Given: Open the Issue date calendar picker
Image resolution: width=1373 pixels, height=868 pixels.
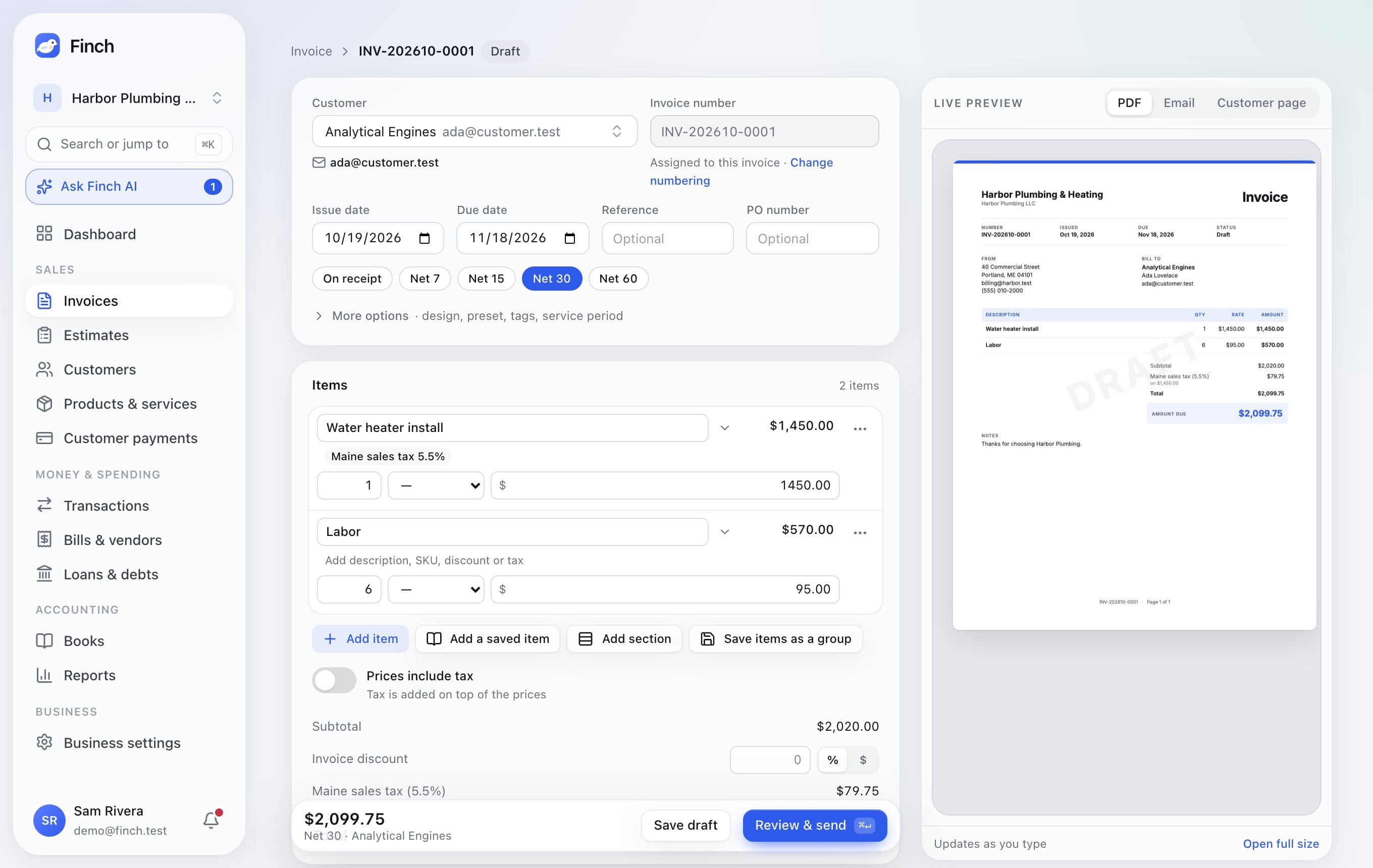Looking at the screenshot, I should pos(424,238).
